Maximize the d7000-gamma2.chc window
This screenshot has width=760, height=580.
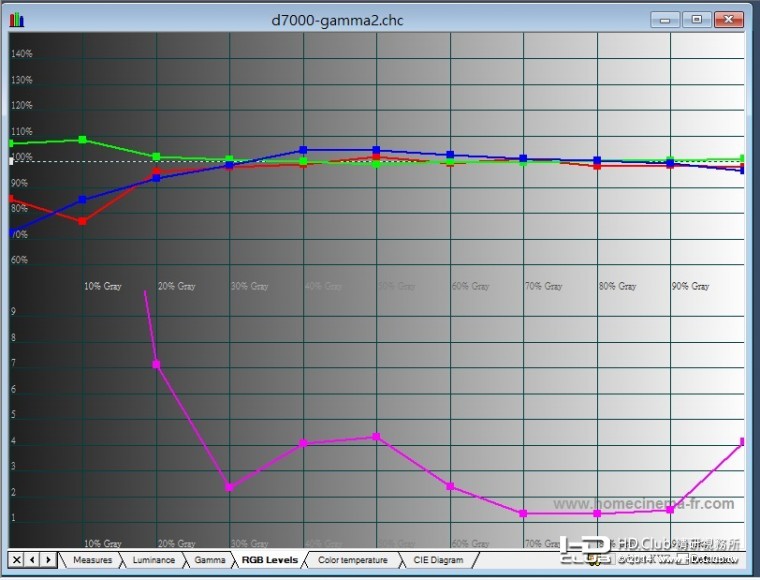(x=697, y=19)
